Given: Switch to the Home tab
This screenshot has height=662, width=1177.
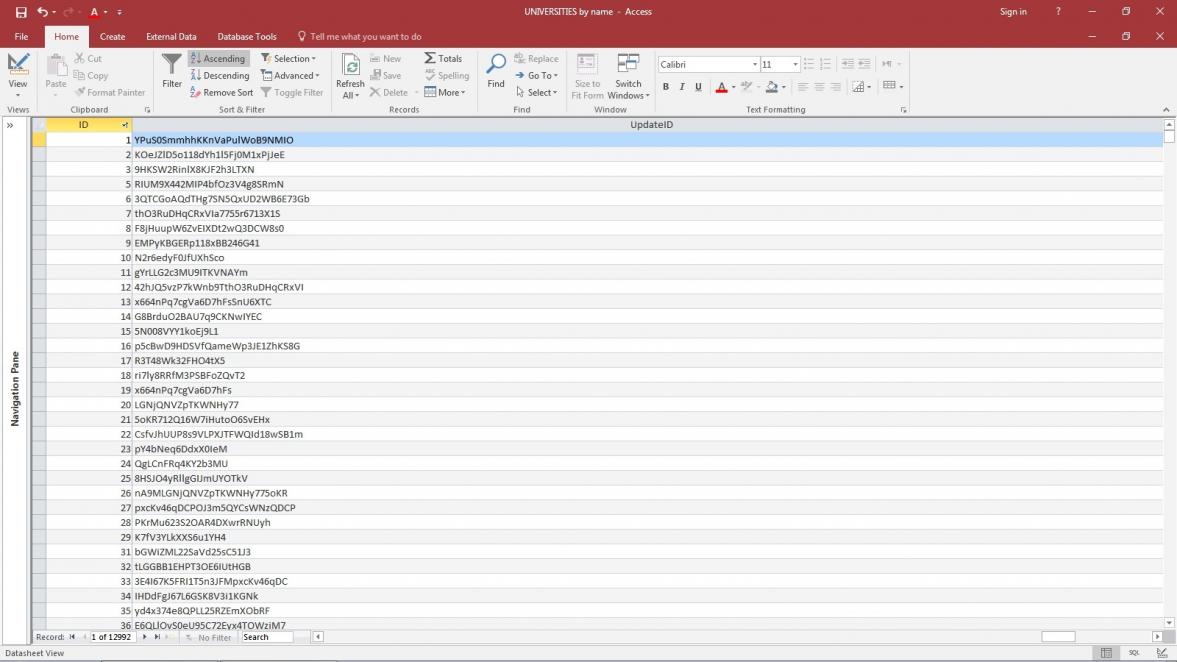Looking at the screenshot, I should 66,36.
